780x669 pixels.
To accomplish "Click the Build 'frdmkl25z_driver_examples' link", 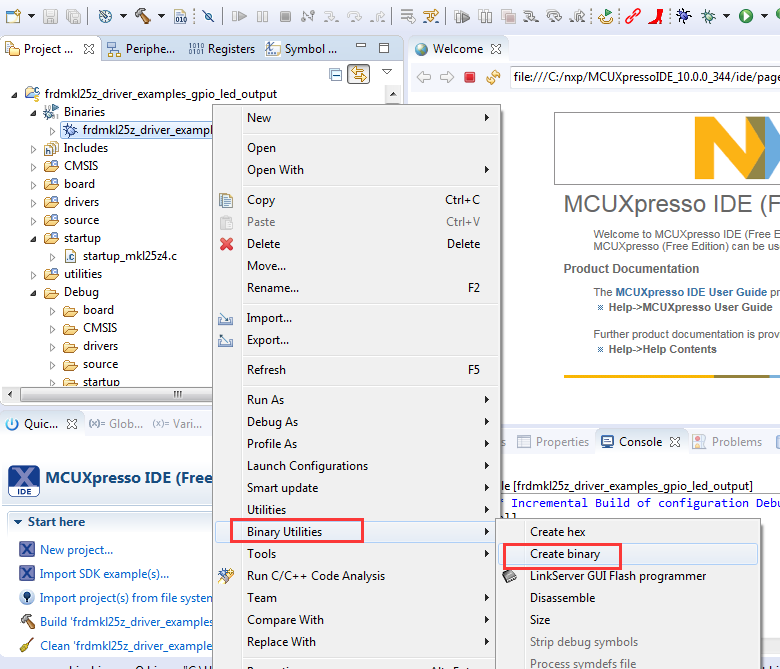I will (126, 622).
